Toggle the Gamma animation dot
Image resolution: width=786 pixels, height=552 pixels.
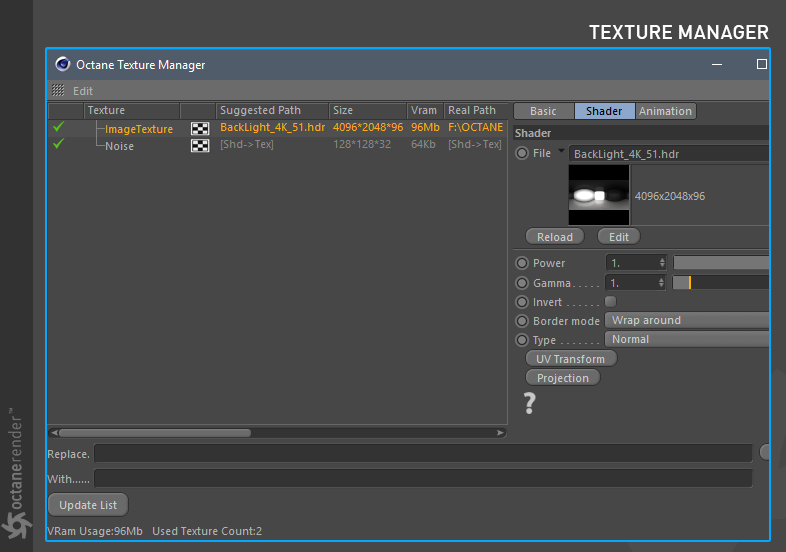click(522, 283)
